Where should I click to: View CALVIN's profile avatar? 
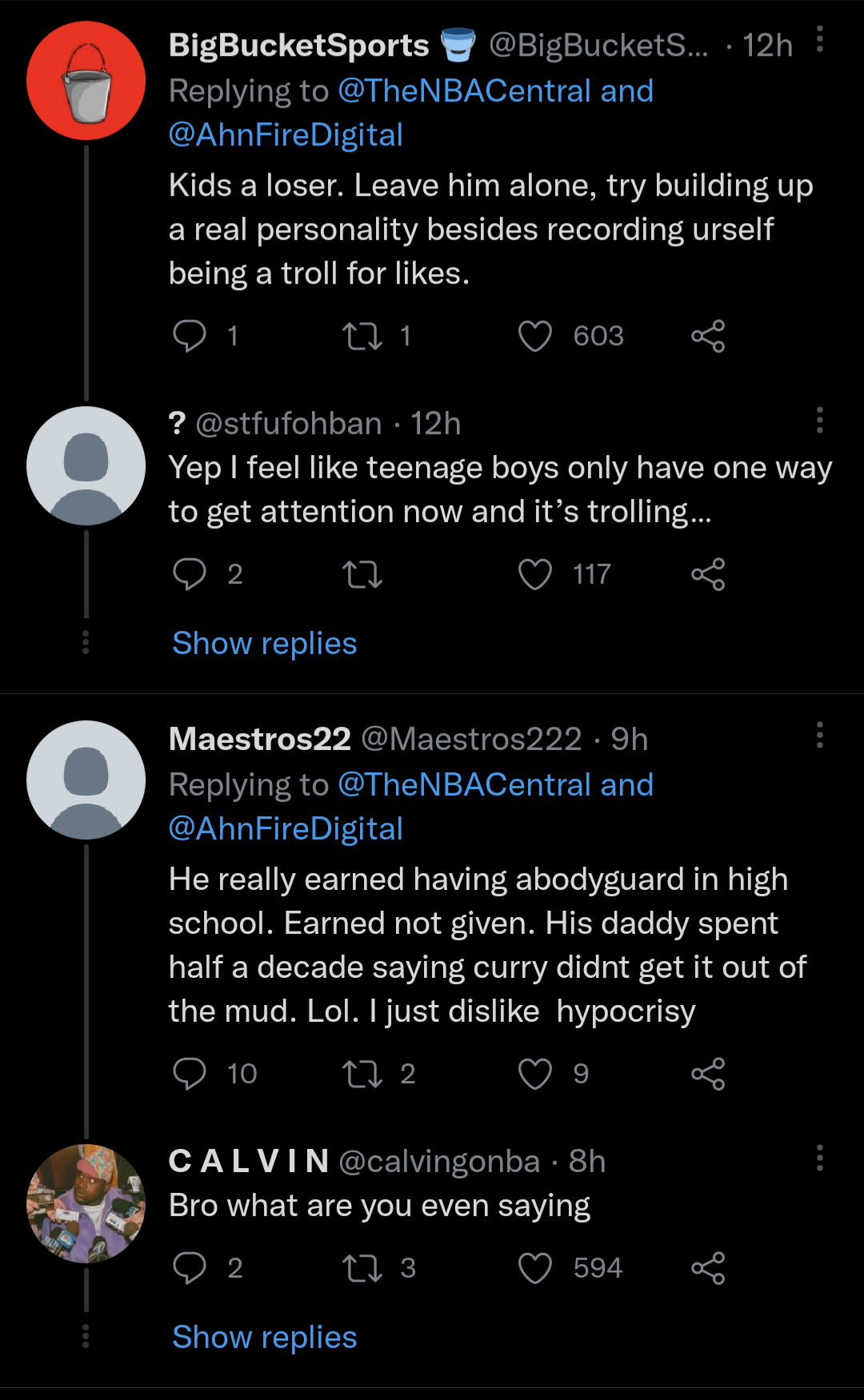(86, 1204)
